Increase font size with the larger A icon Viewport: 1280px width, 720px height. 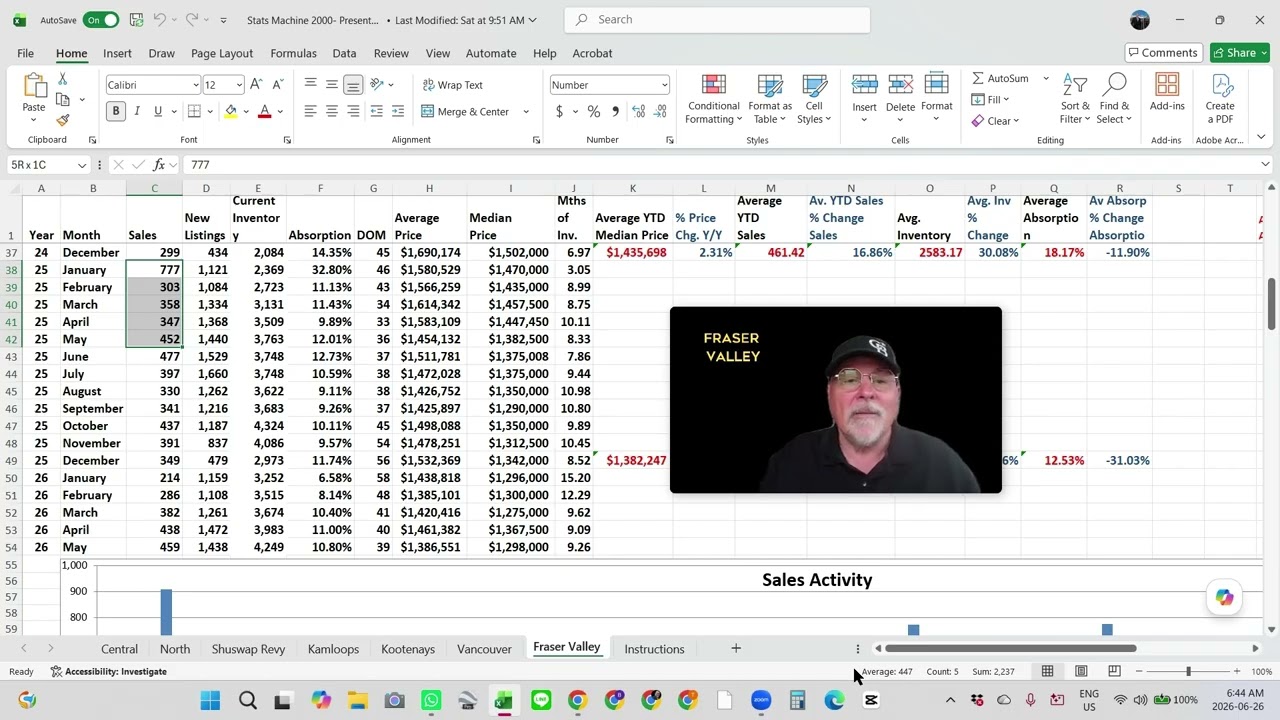click(256, 85)
